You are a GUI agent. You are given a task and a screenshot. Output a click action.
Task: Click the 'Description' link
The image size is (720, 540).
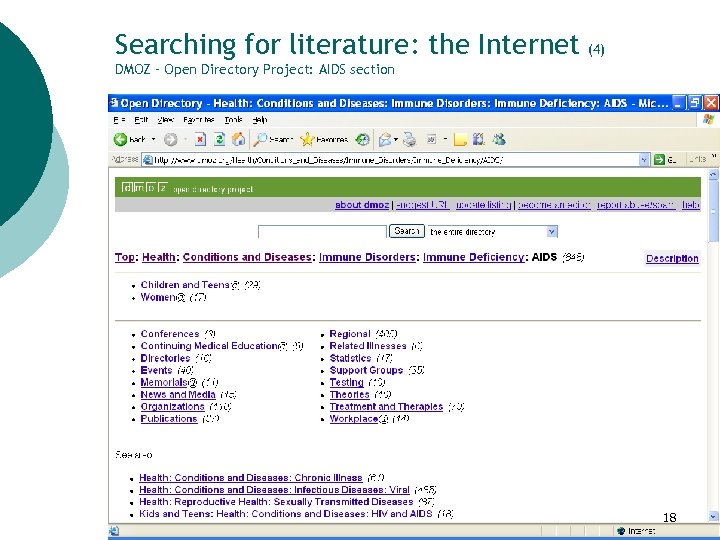pos(672,259)
